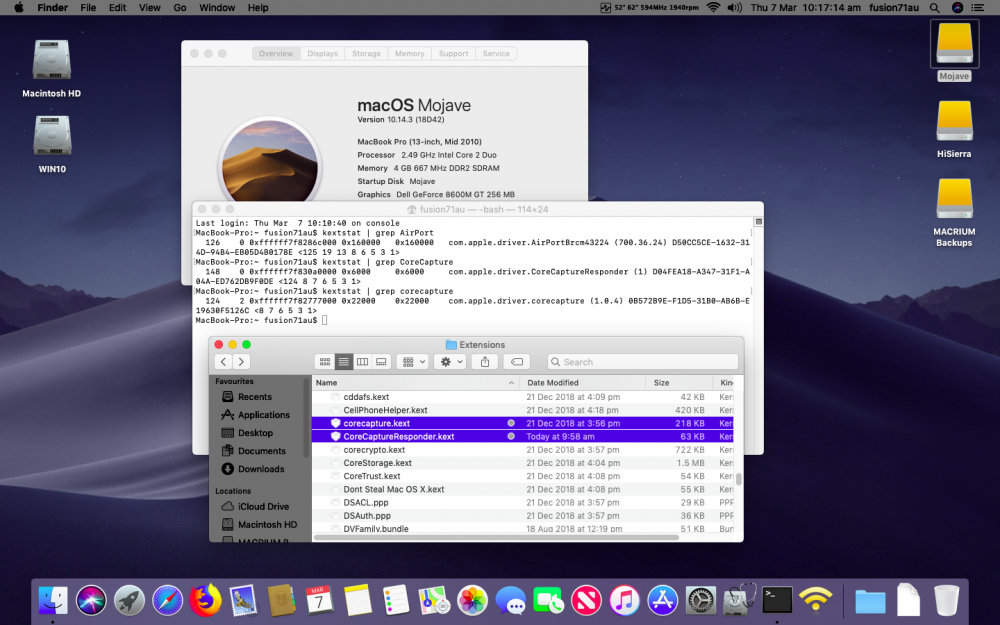Open Action gear dropdown in Finder toolbar
The image size is (1000, 625).
point(450,362)
